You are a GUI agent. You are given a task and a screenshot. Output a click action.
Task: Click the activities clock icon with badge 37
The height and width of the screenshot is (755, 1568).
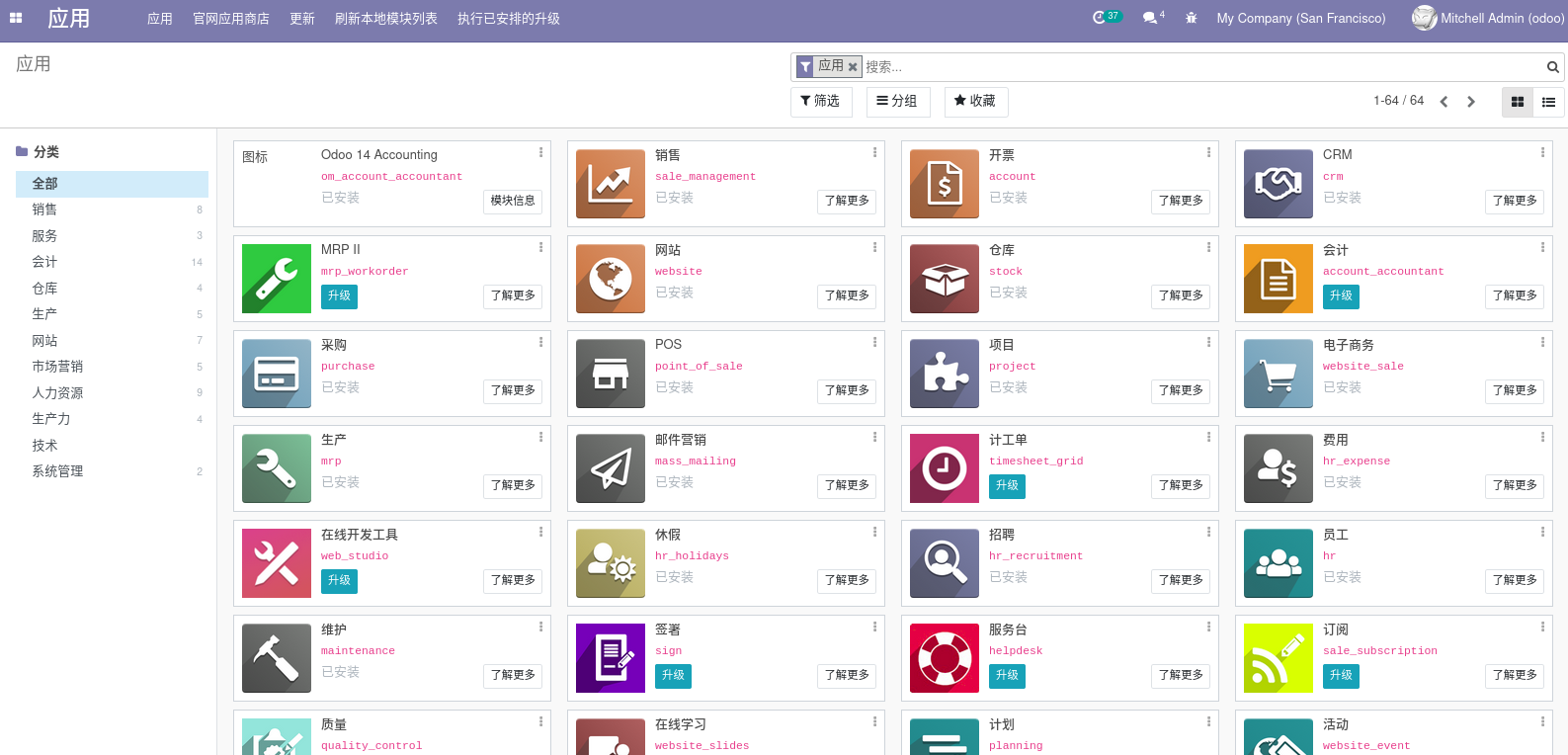[x=1100, y=18]
